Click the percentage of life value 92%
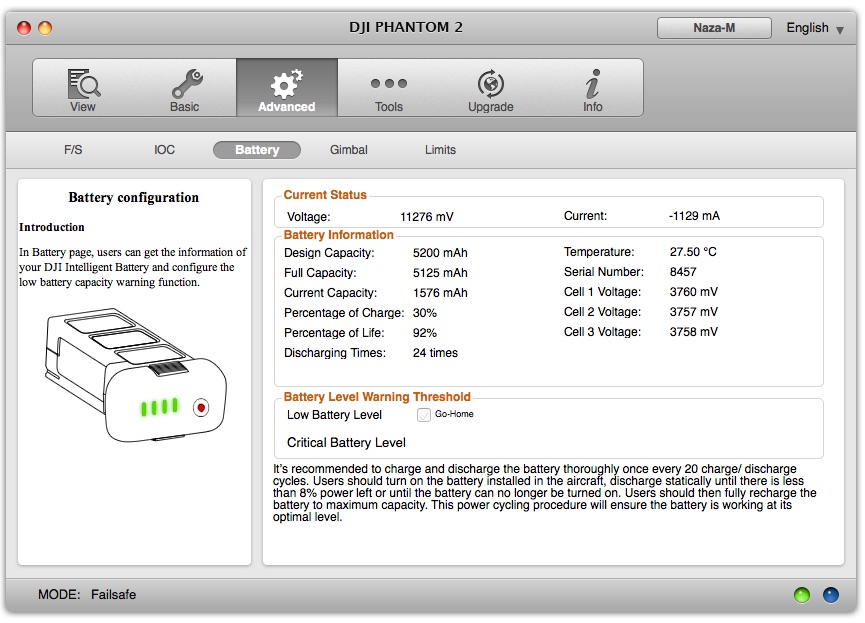This screenshot has width=865, height=623. click(x=425, y=333)
